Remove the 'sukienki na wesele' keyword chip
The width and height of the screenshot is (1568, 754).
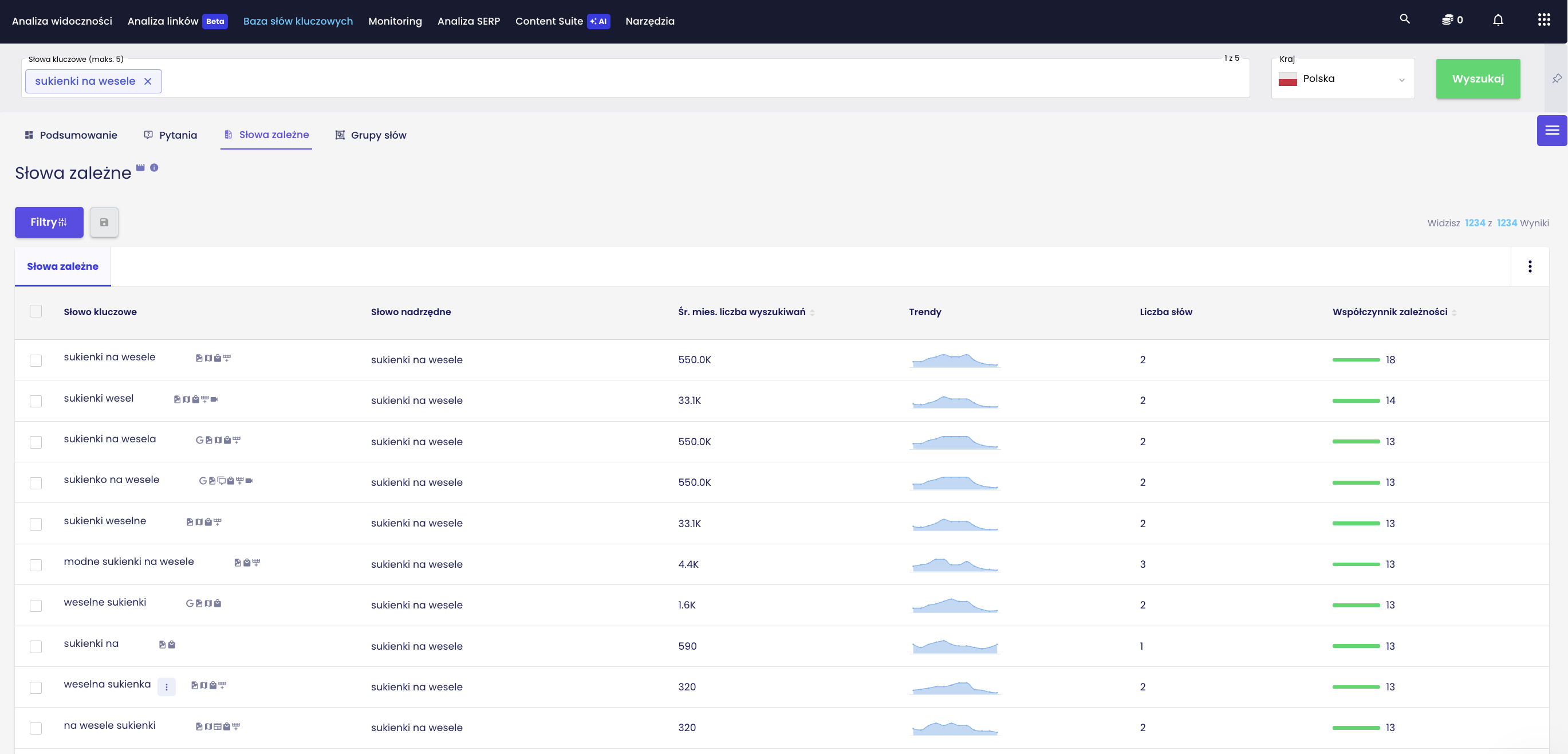(x=148, y=81)
